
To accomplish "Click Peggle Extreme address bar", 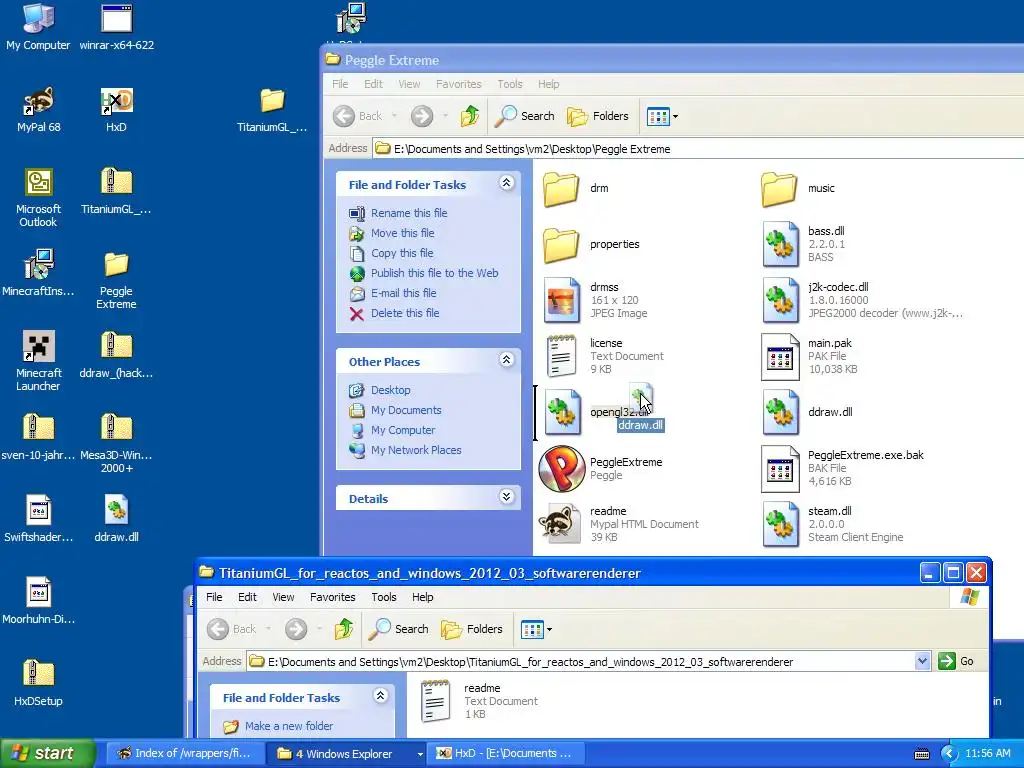I will 699,149.
